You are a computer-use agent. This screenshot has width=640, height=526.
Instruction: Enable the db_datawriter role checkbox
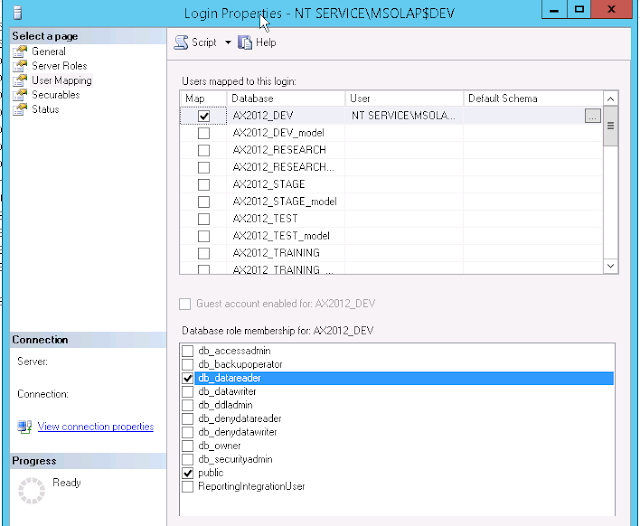point(188,391)
